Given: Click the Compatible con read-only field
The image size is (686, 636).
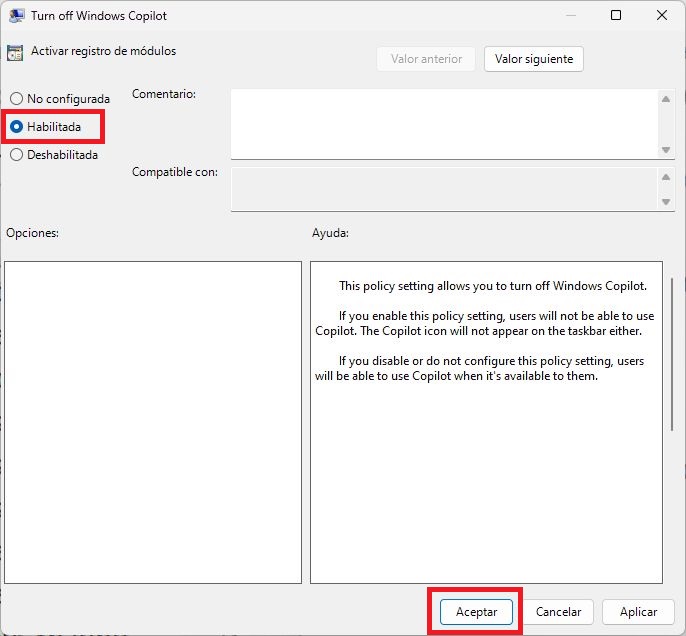Looking at the screenshot, I should coord(444,189).
